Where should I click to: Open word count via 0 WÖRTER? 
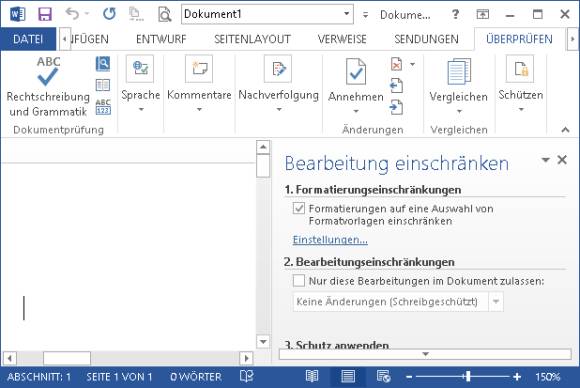click(x=196, y=377)
